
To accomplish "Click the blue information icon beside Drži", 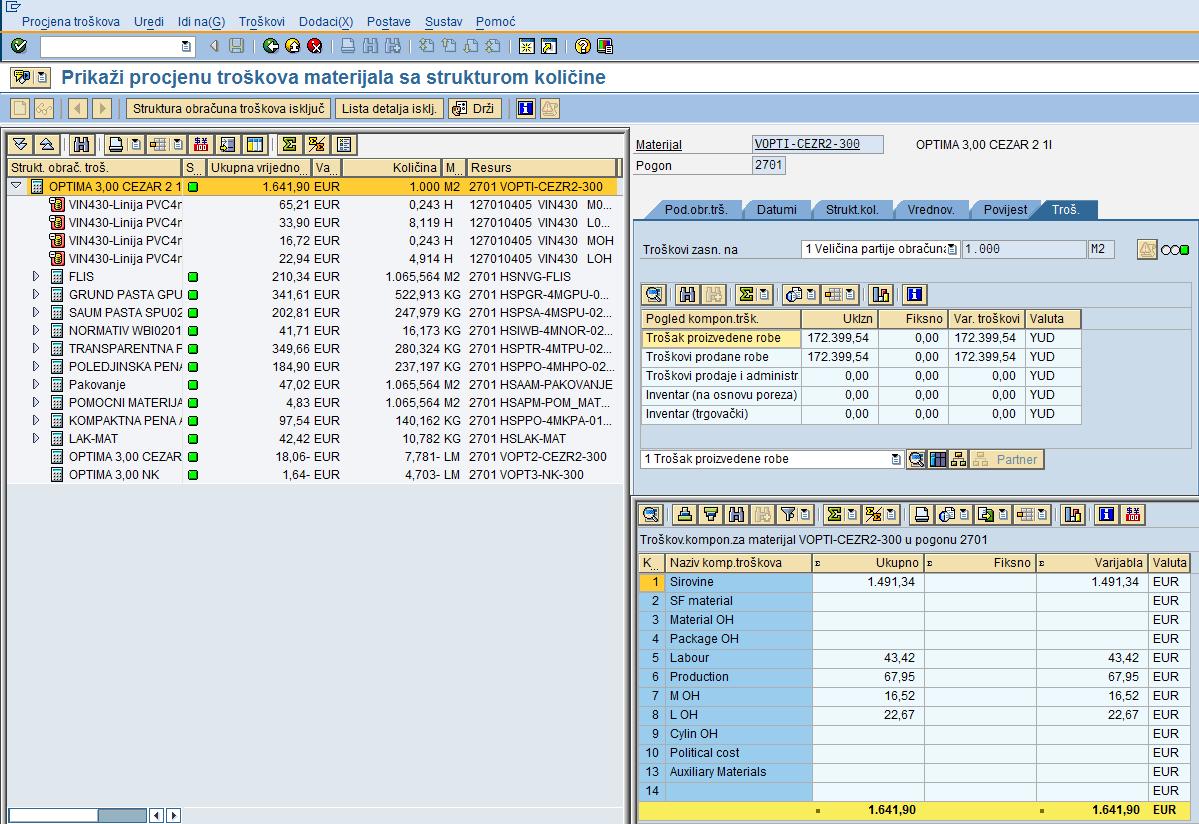I will point(525,109).
